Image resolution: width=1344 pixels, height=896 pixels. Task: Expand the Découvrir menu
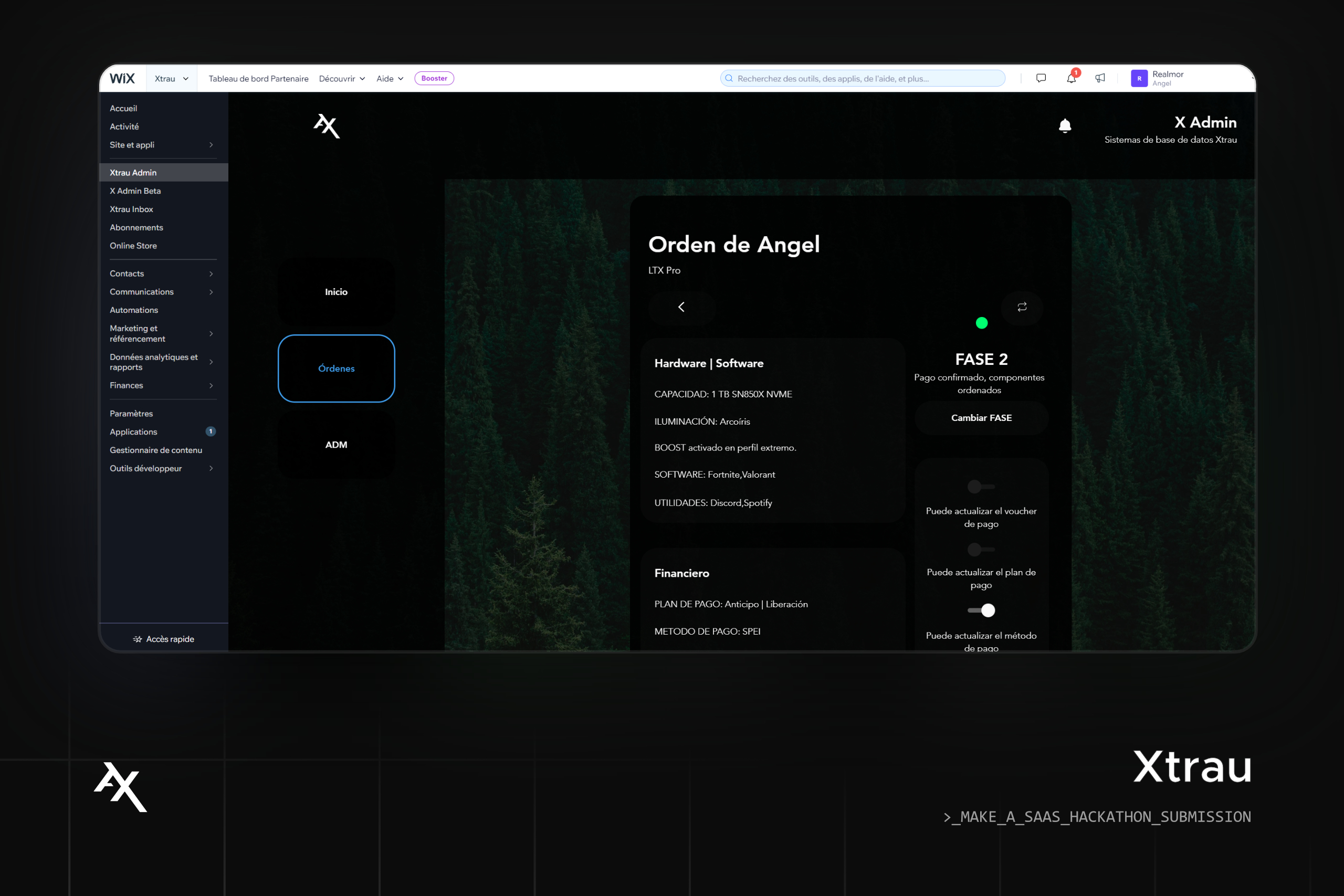pyautogui.click(x=342, y=79)
